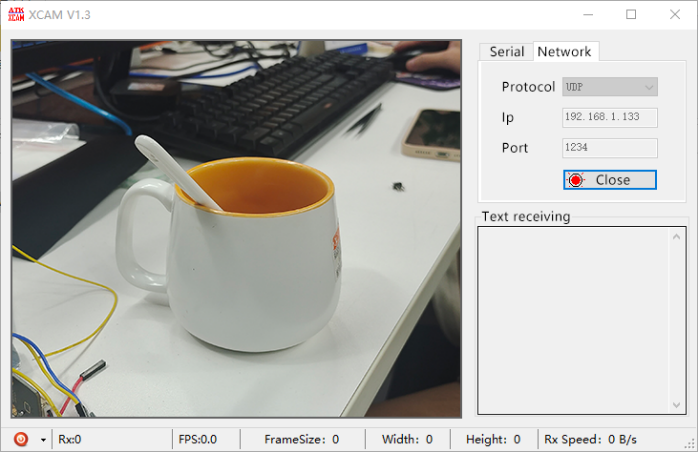
Task: Minimize the XCAM window
Action: point(588,15)
